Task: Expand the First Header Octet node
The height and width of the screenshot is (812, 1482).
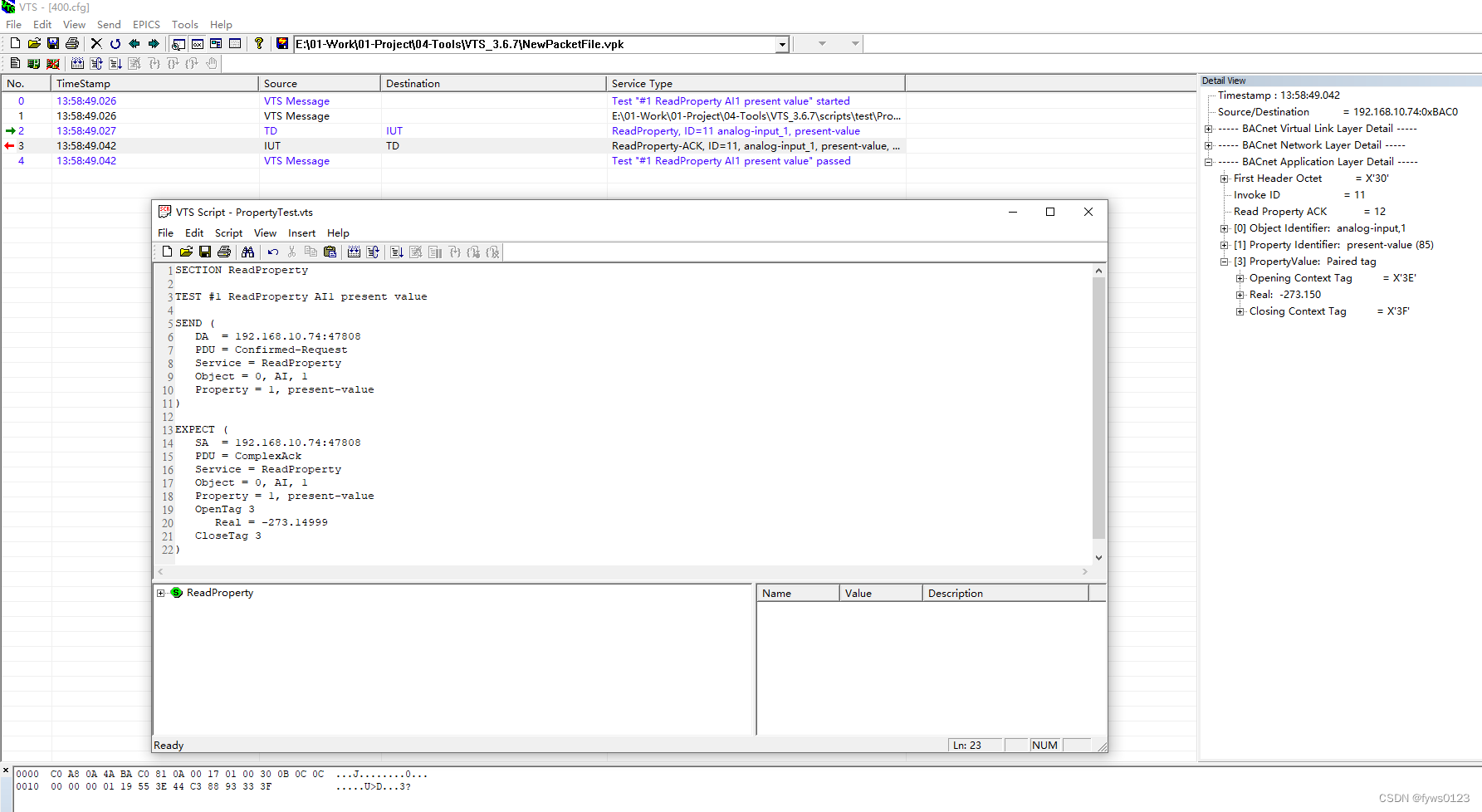Action: (1224, 179)
